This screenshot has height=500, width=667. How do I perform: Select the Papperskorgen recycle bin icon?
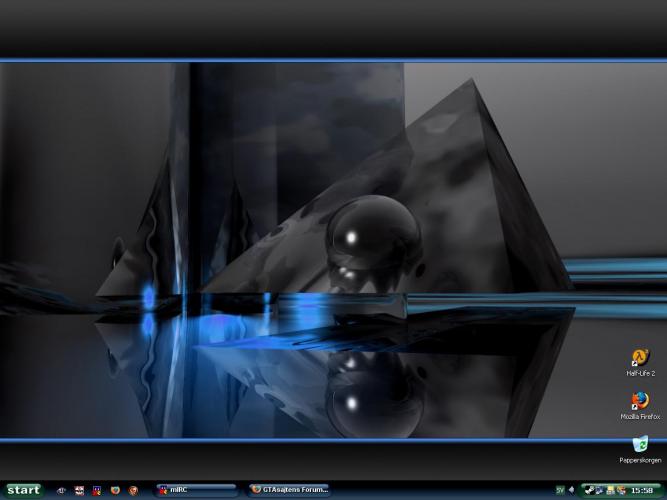pos(640,444)
